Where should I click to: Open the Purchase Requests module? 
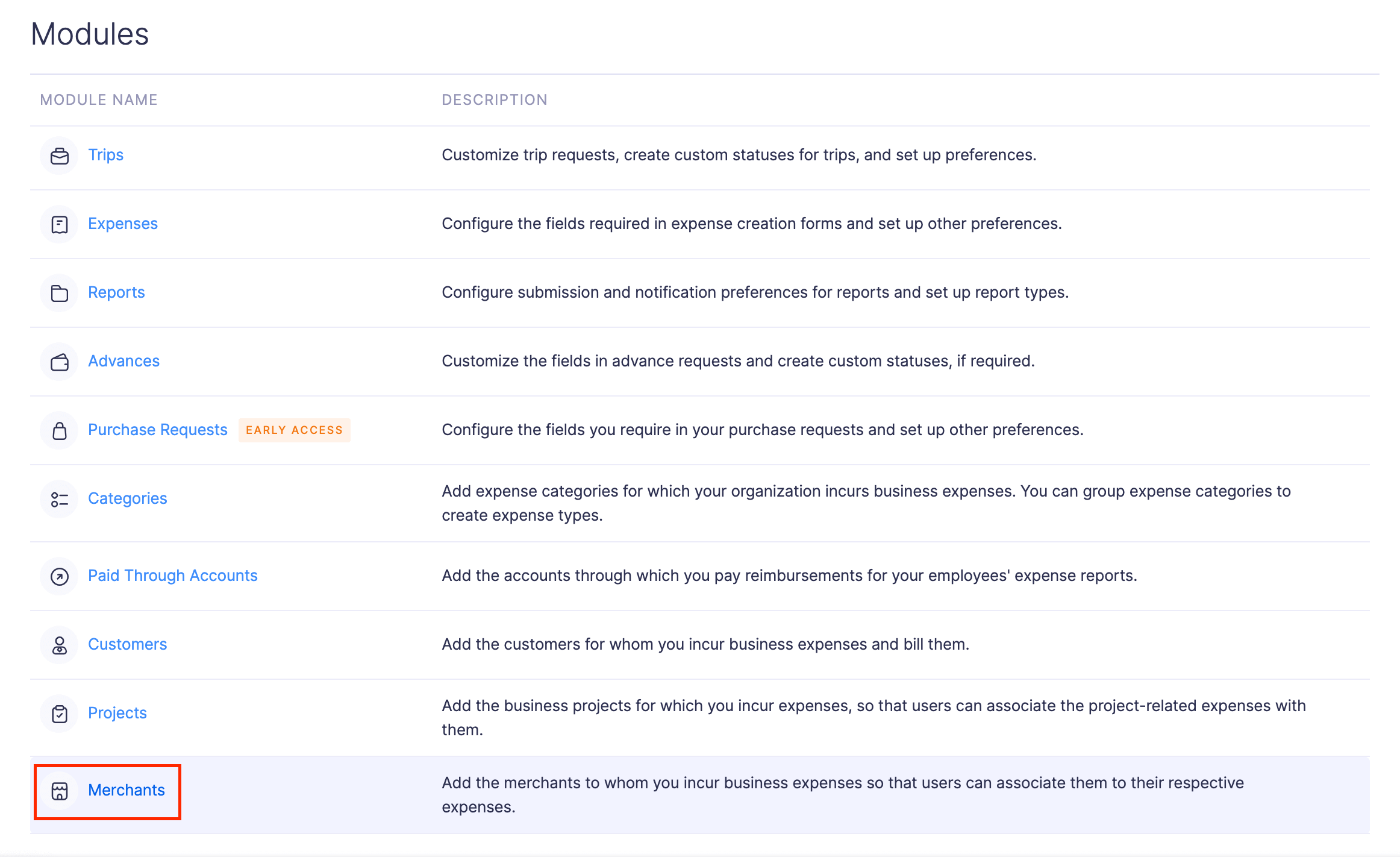pyautogui.click(x=157, y=430)
